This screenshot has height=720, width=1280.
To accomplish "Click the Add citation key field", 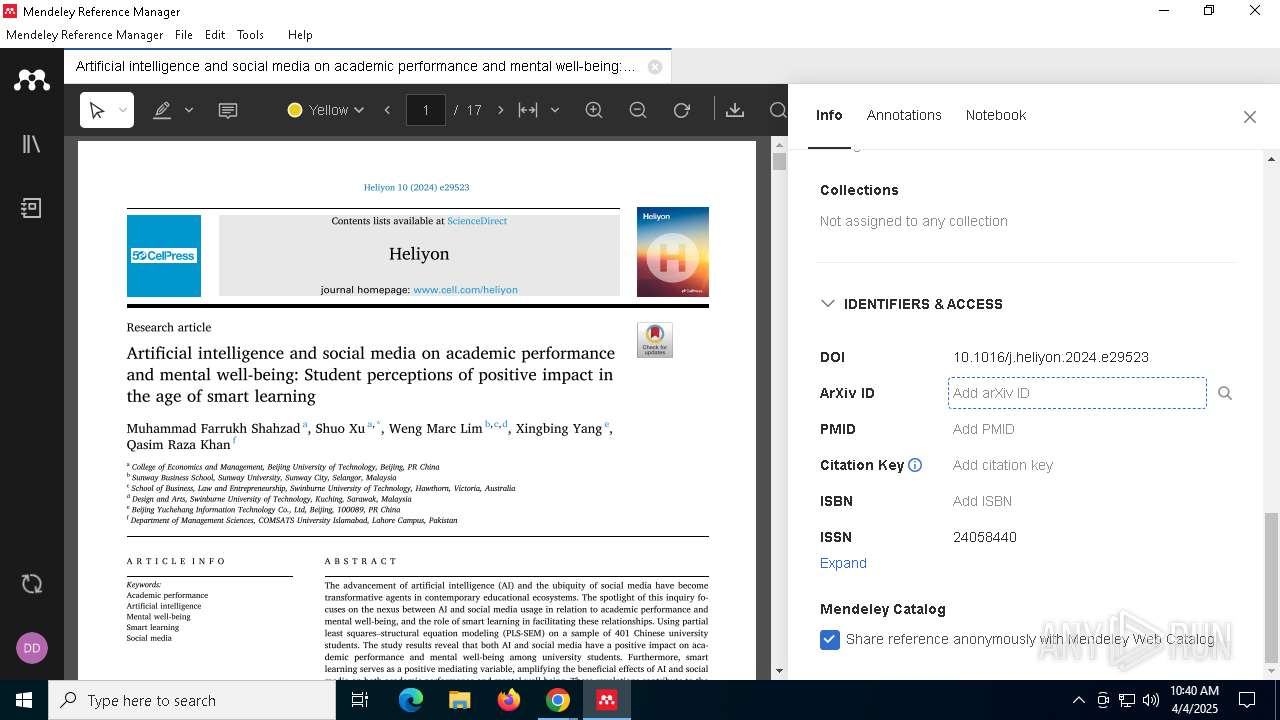I will pyautogui.click(x=1003, y=465).
